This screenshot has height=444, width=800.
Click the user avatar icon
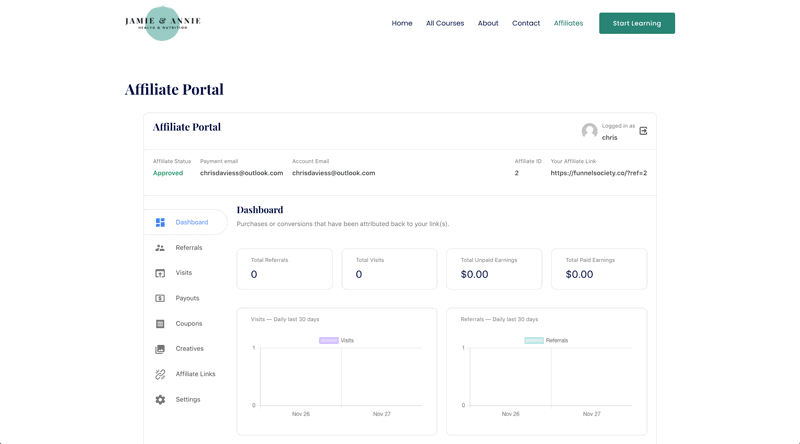click(589, 131)
